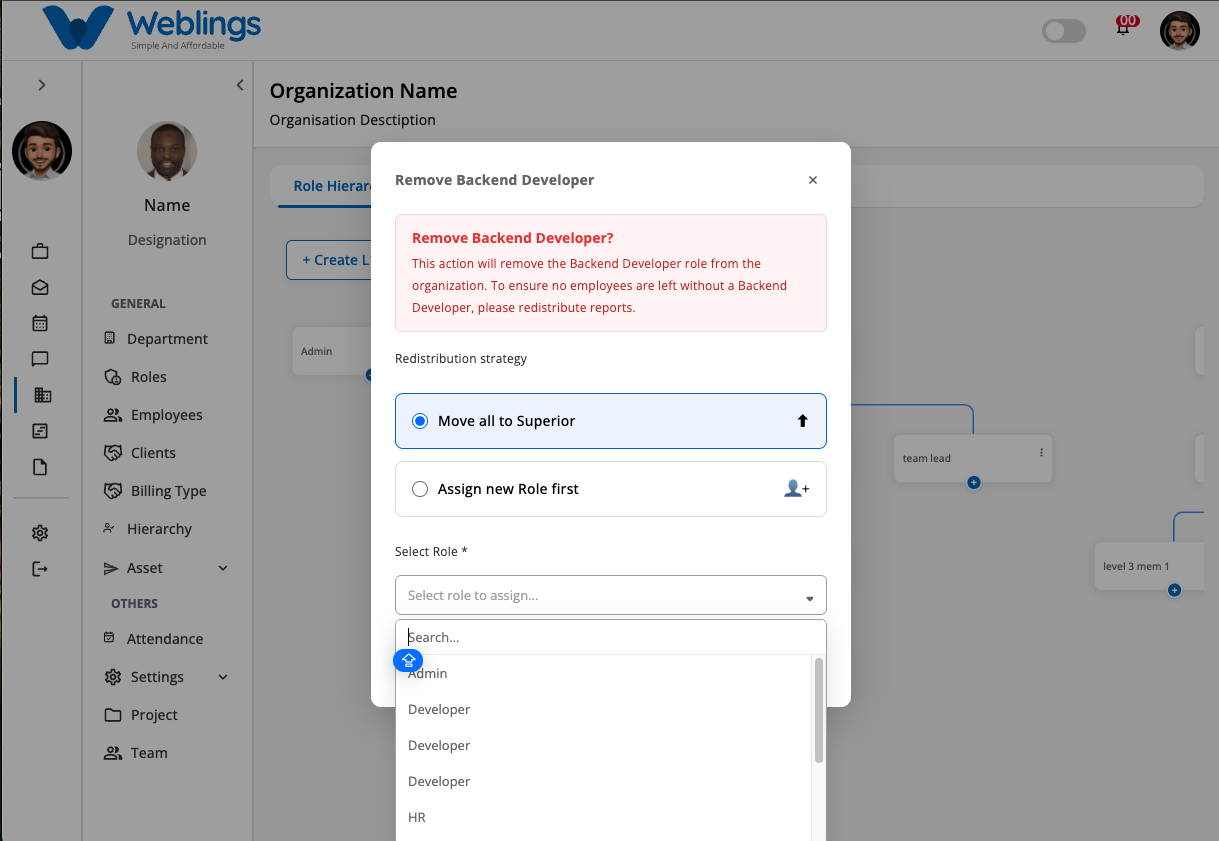
Task: Flip the toggle switch in the header
Action: [x=1064, y=31]
